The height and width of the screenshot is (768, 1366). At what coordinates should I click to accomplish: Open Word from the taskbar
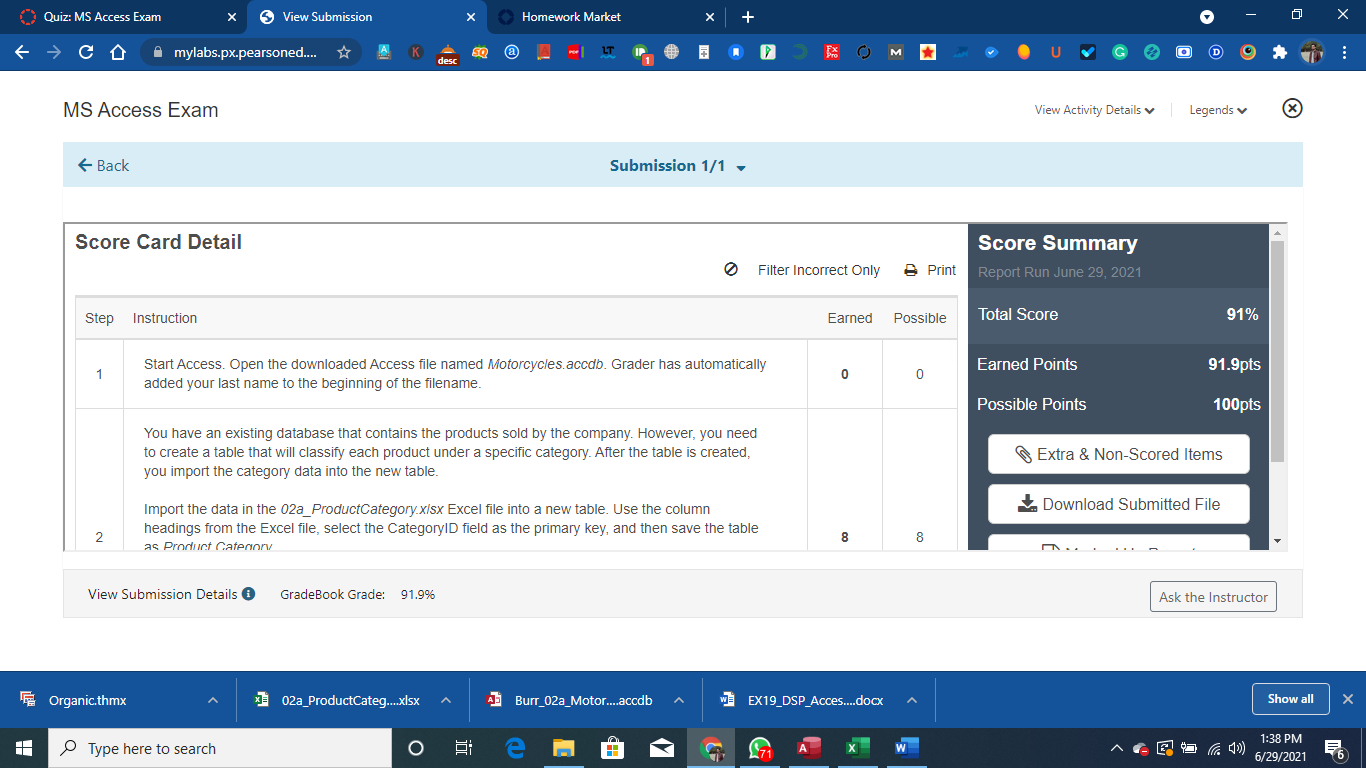tap(906, 748)
